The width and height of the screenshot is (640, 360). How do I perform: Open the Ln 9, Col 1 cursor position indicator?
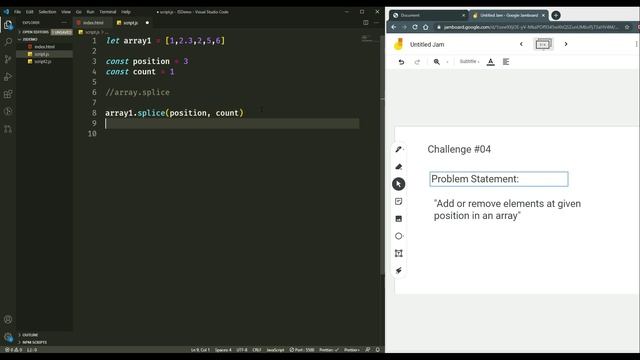(x=200, y=350)
